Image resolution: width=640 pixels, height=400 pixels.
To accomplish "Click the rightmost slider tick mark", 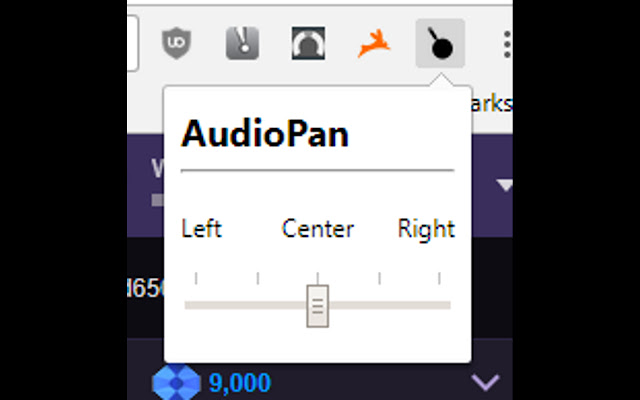I will 439,278.
